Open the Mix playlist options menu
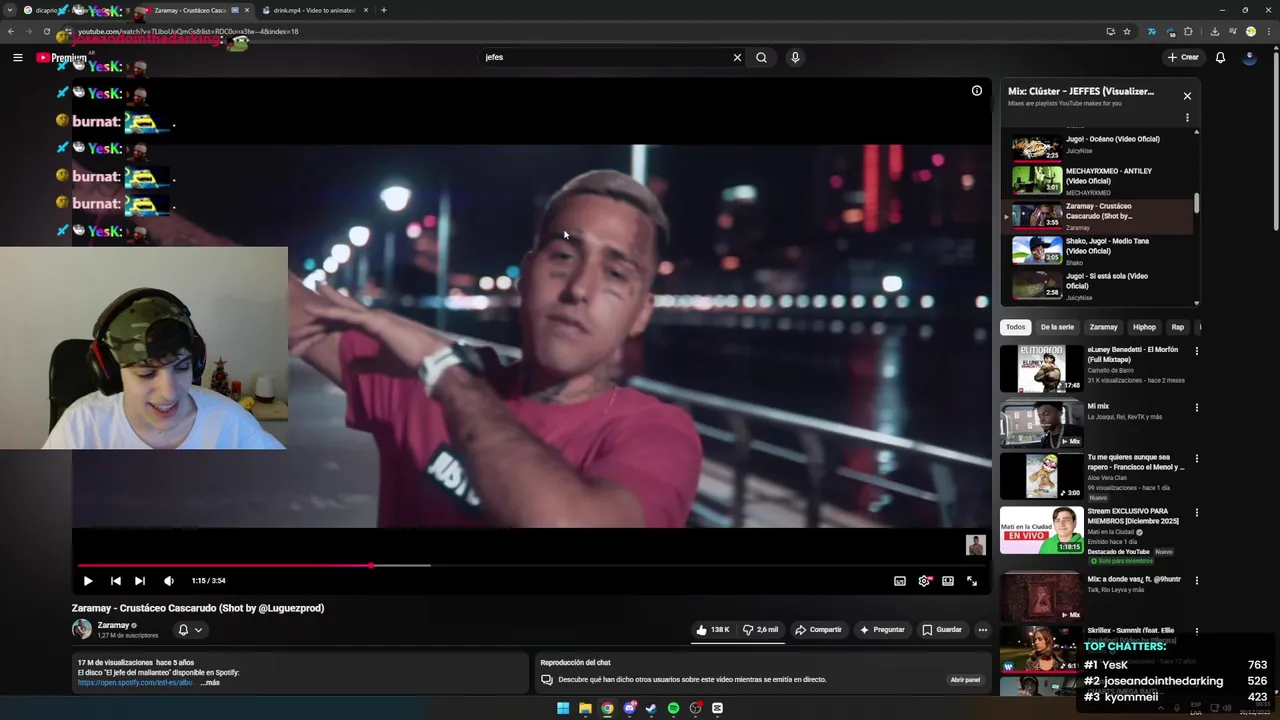Viewport: 1280px width, 720px height. (x=1187, y=118)
